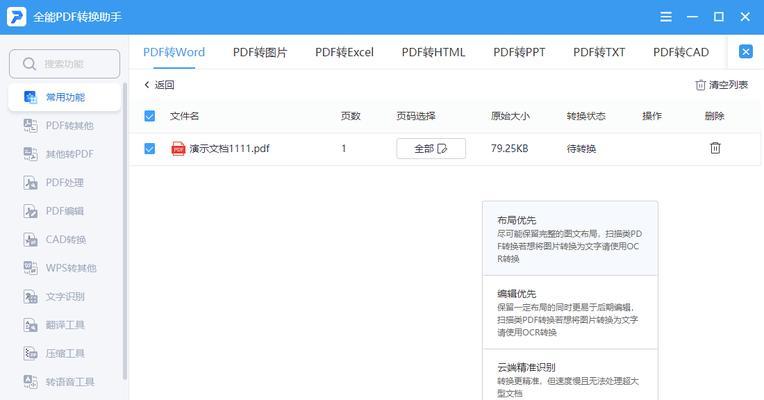The width and height of the screenshot is (764, 400).
Task: Click the 转语音工具 sidebar icon
Action: [x=30, y=381]
